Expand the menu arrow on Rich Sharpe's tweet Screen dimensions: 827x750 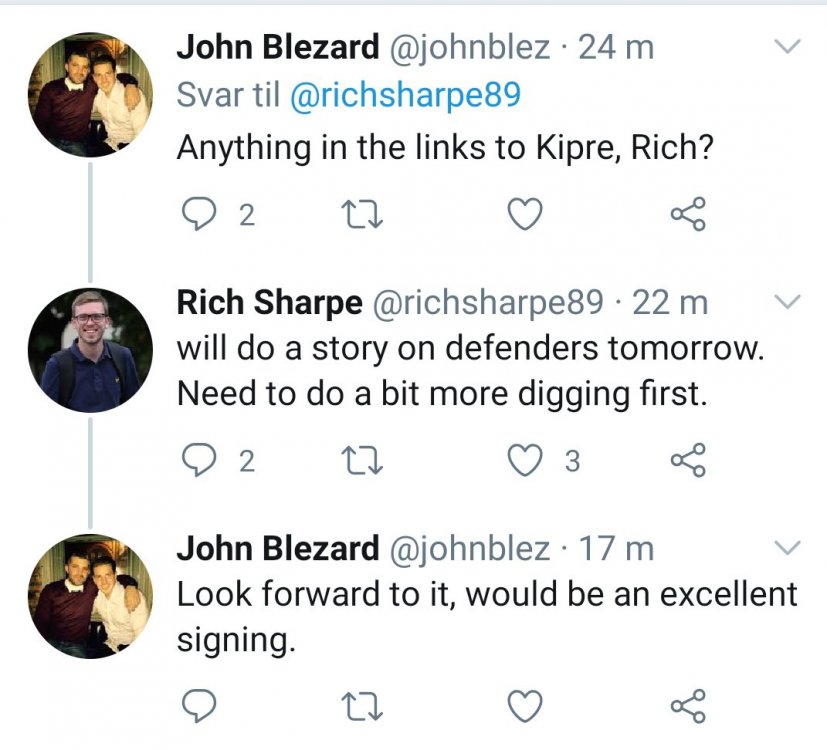[x=788, y=301]
